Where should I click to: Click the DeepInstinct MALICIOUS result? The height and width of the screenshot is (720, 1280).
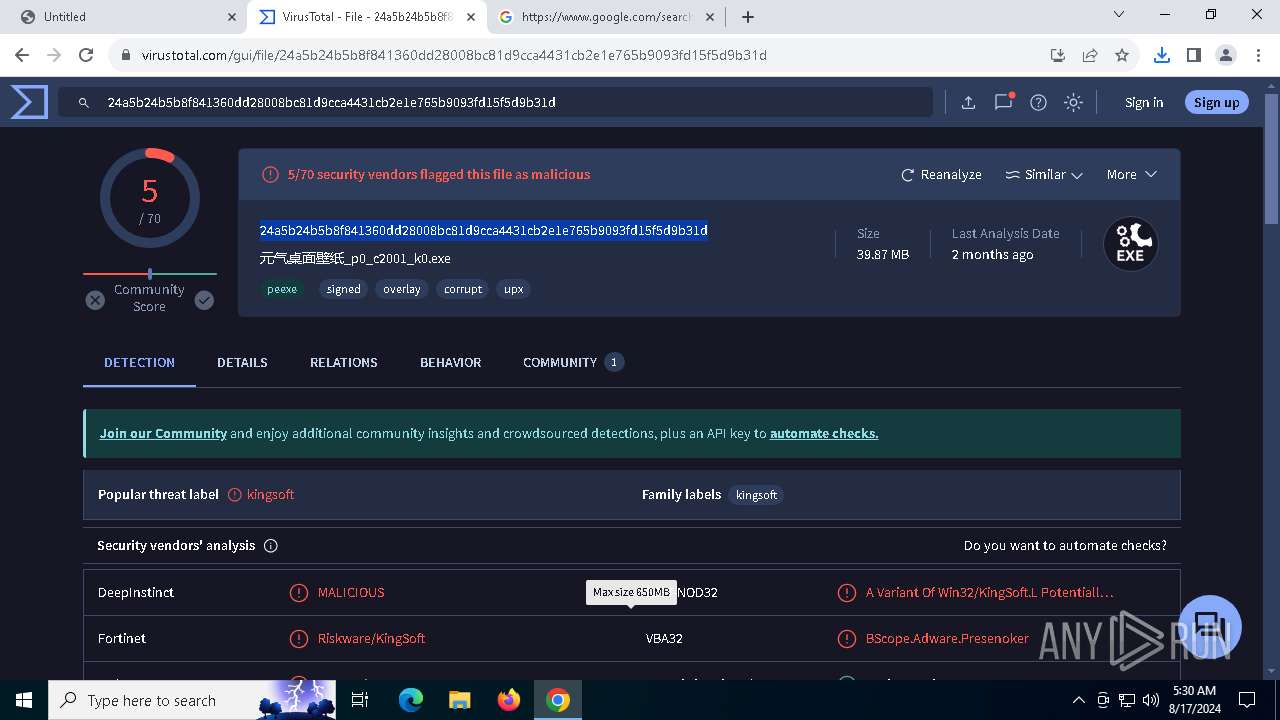coord(350,592)
